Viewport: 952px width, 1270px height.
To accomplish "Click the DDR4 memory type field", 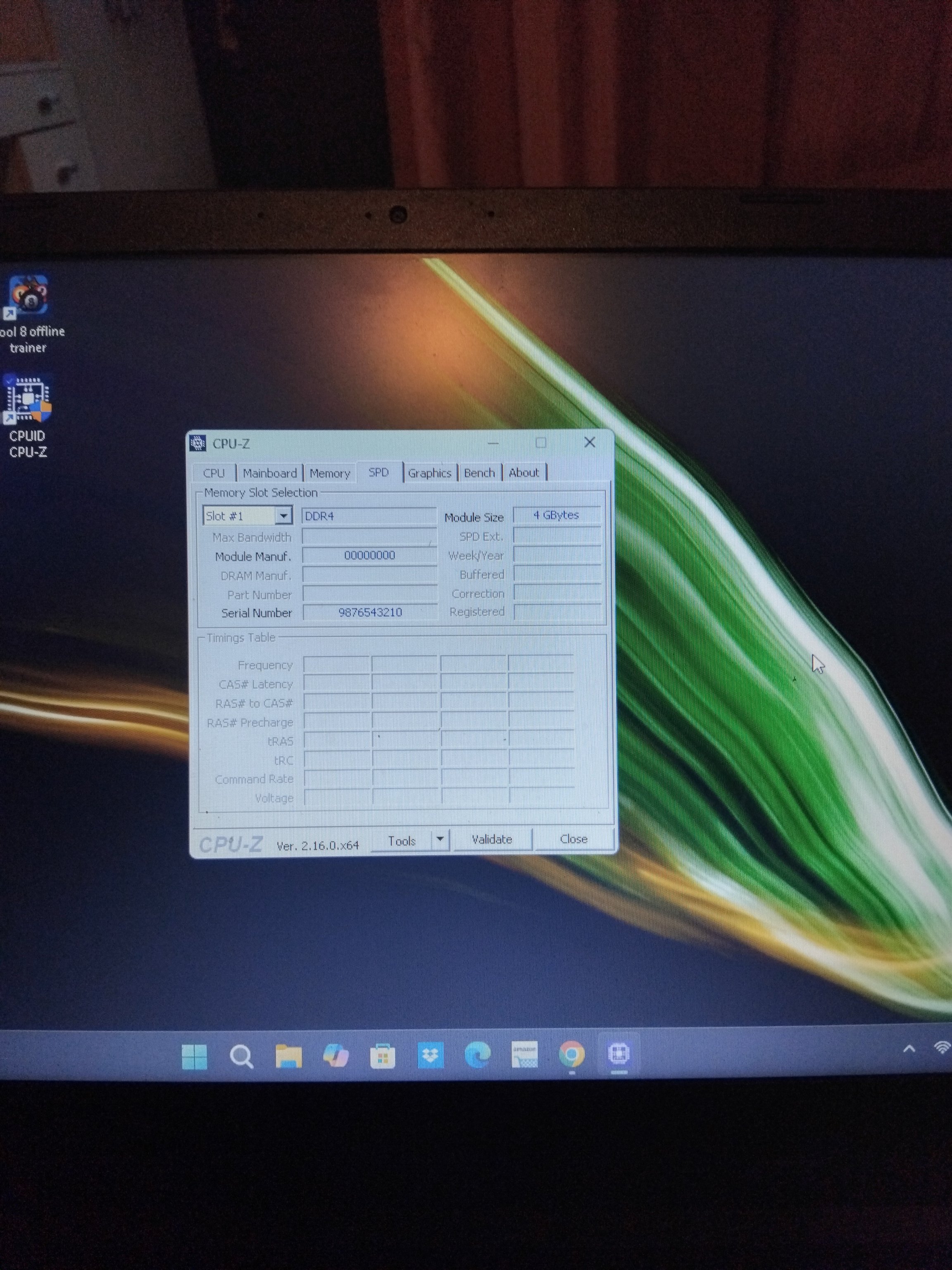I will pyautogui.click(x=369, y=516).
